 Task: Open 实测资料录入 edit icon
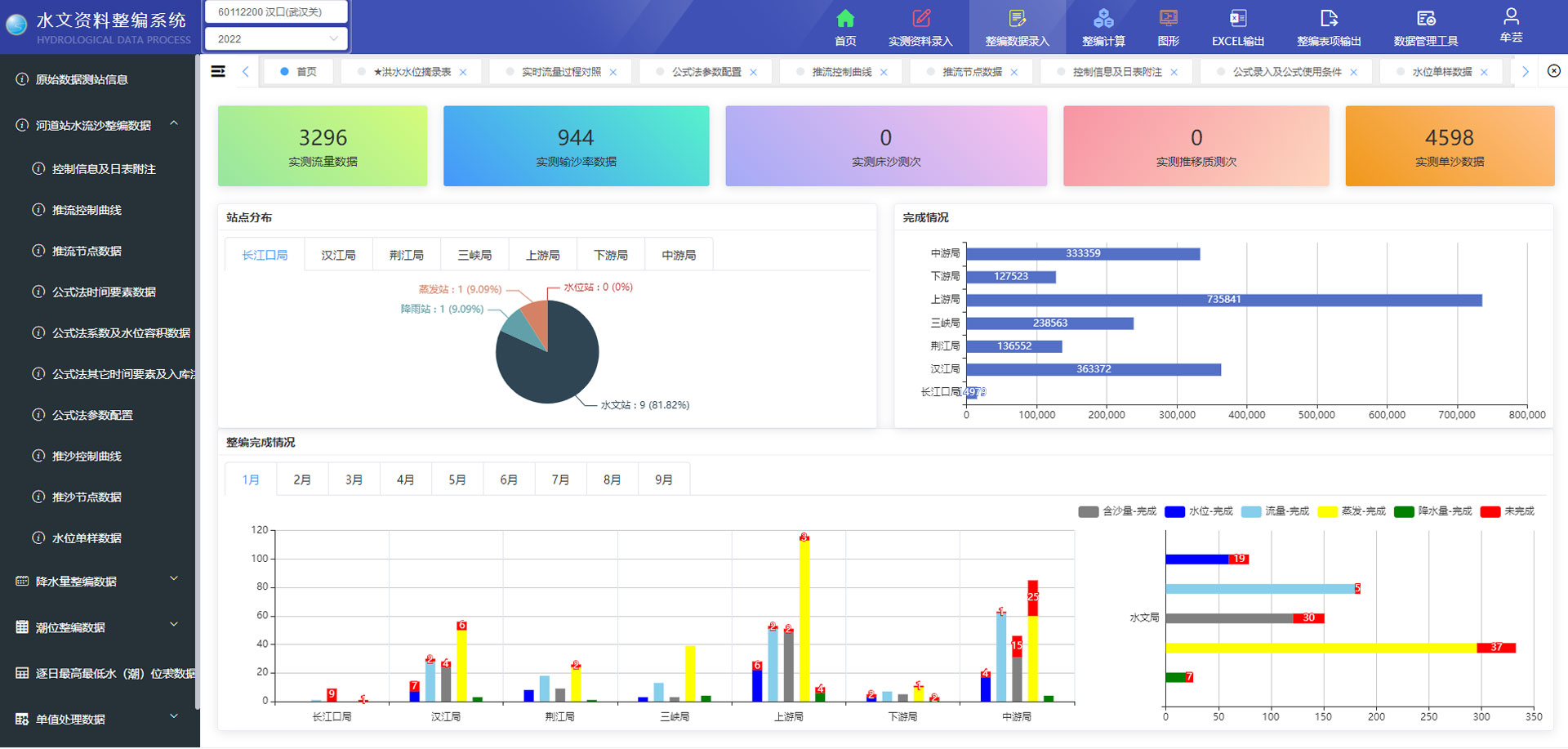click(920, 18)
